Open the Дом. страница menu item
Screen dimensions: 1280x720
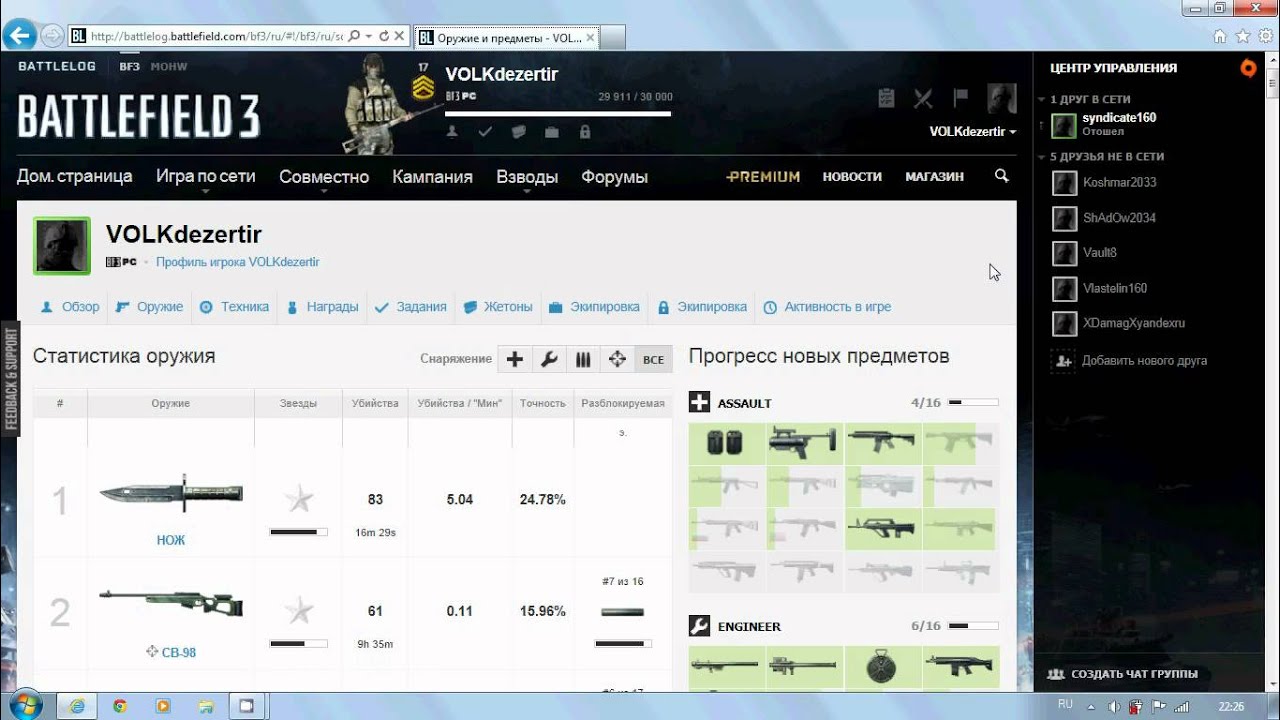[75, 176]
